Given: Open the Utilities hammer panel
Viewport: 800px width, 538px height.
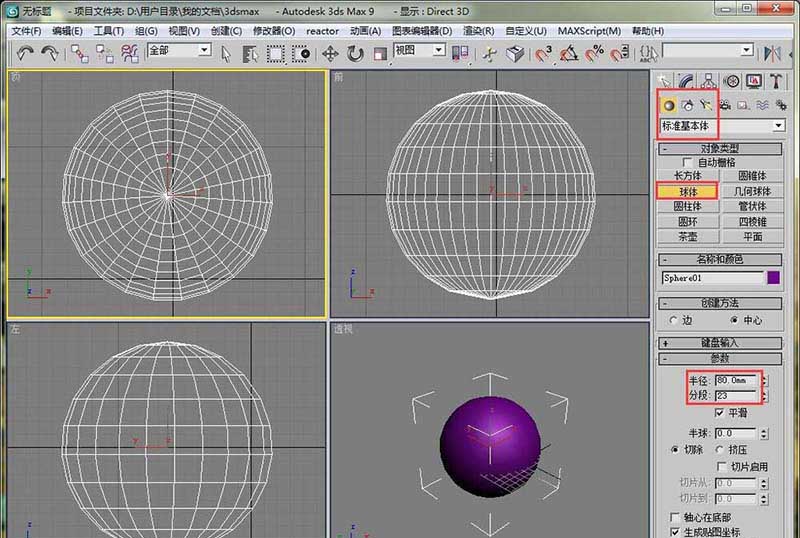Looking at the screenshot, I should pyautogui.click(x=775, y=81).
